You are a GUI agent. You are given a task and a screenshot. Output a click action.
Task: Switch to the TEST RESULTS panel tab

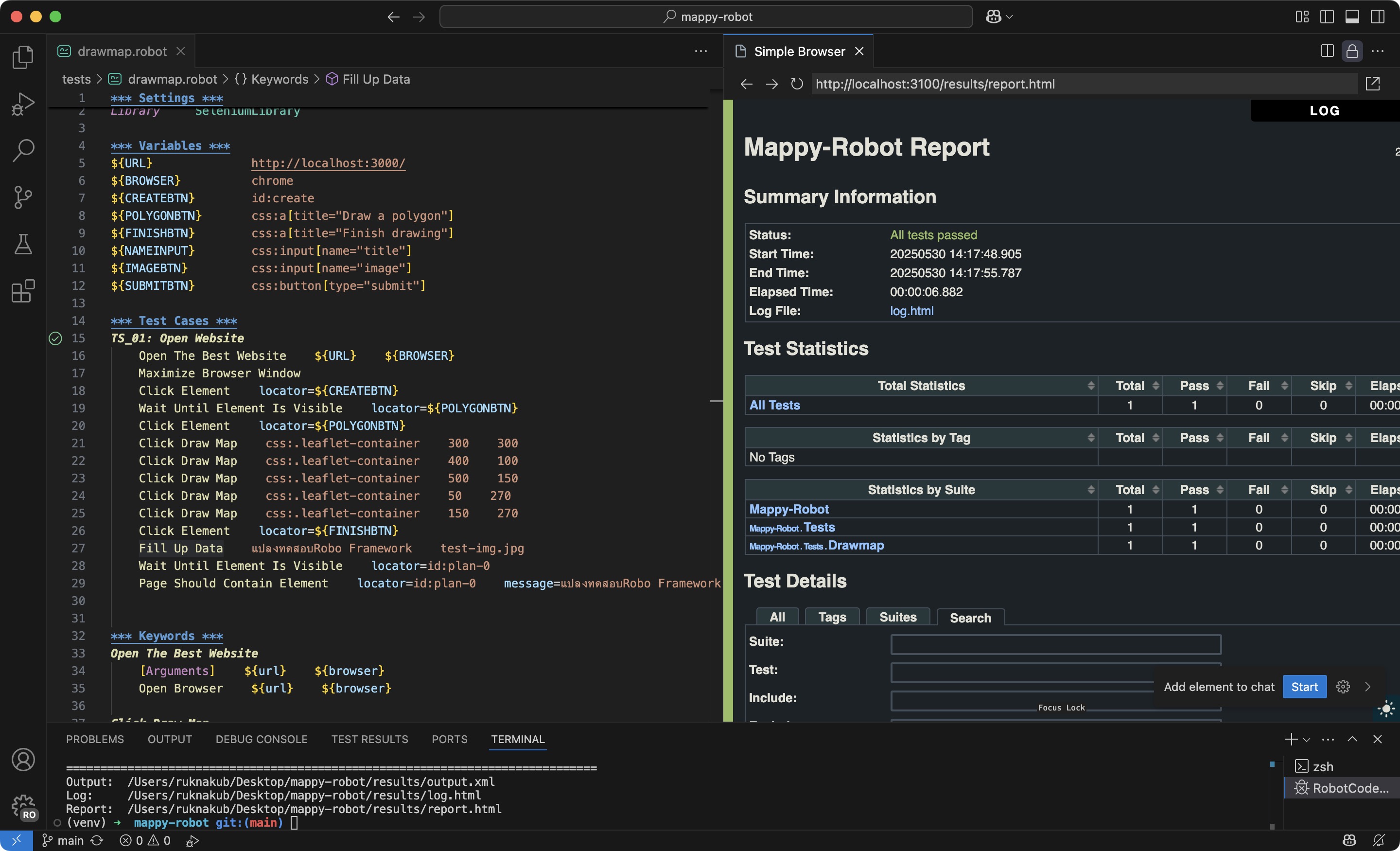pos(369,739)
